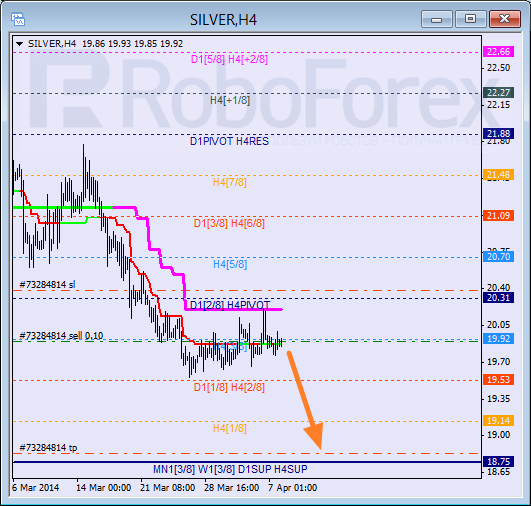Click the SILVER,H4 title bar text

223,20
